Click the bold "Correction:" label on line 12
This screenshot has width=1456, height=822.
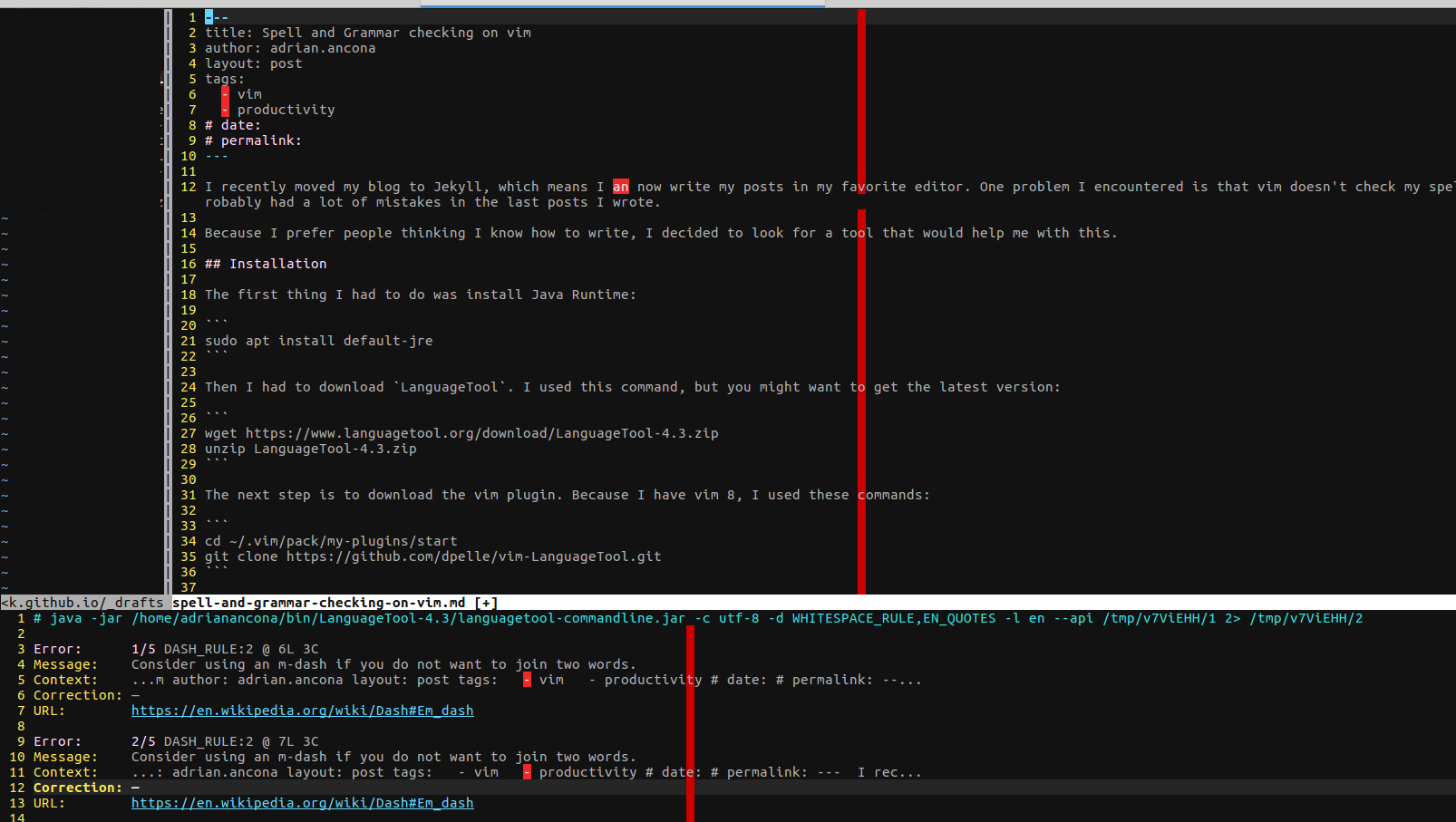tap(78, 788)
